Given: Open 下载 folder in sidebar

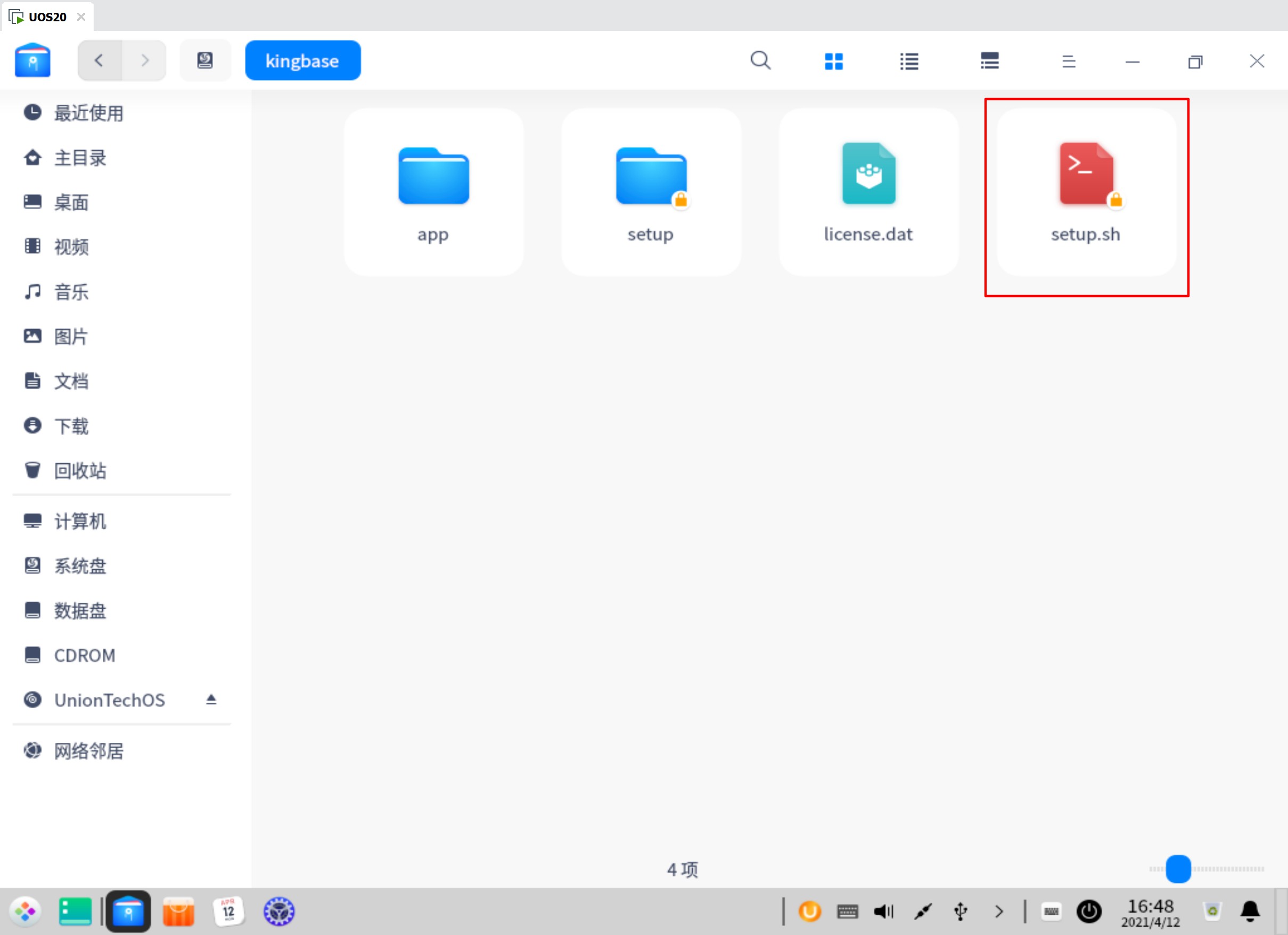Looking at the screenshot, I should (71, 425).
